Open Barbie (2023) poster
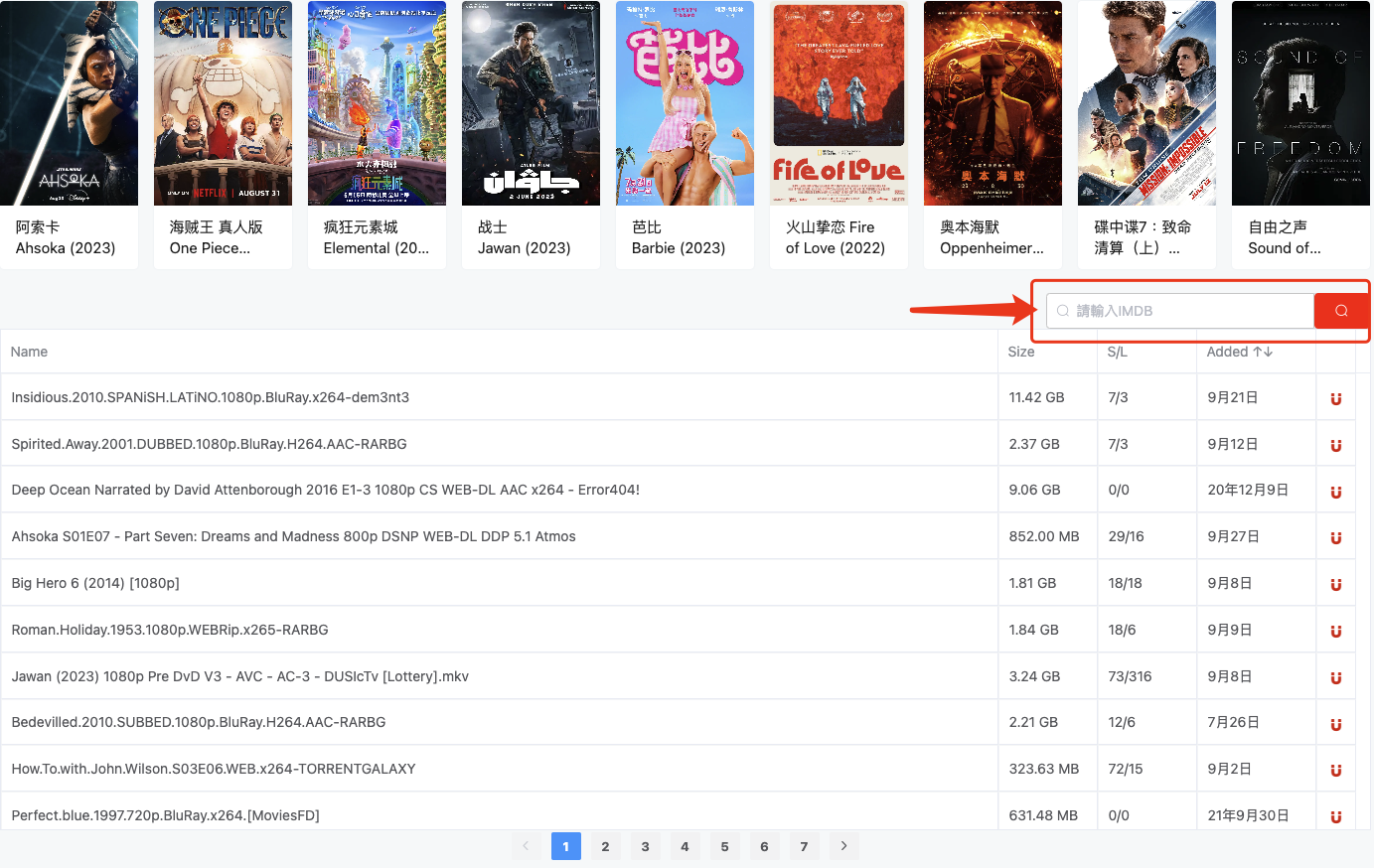The width and height of the screenshot is (1374, 868). pyautogui.click(x=685, y=103)
